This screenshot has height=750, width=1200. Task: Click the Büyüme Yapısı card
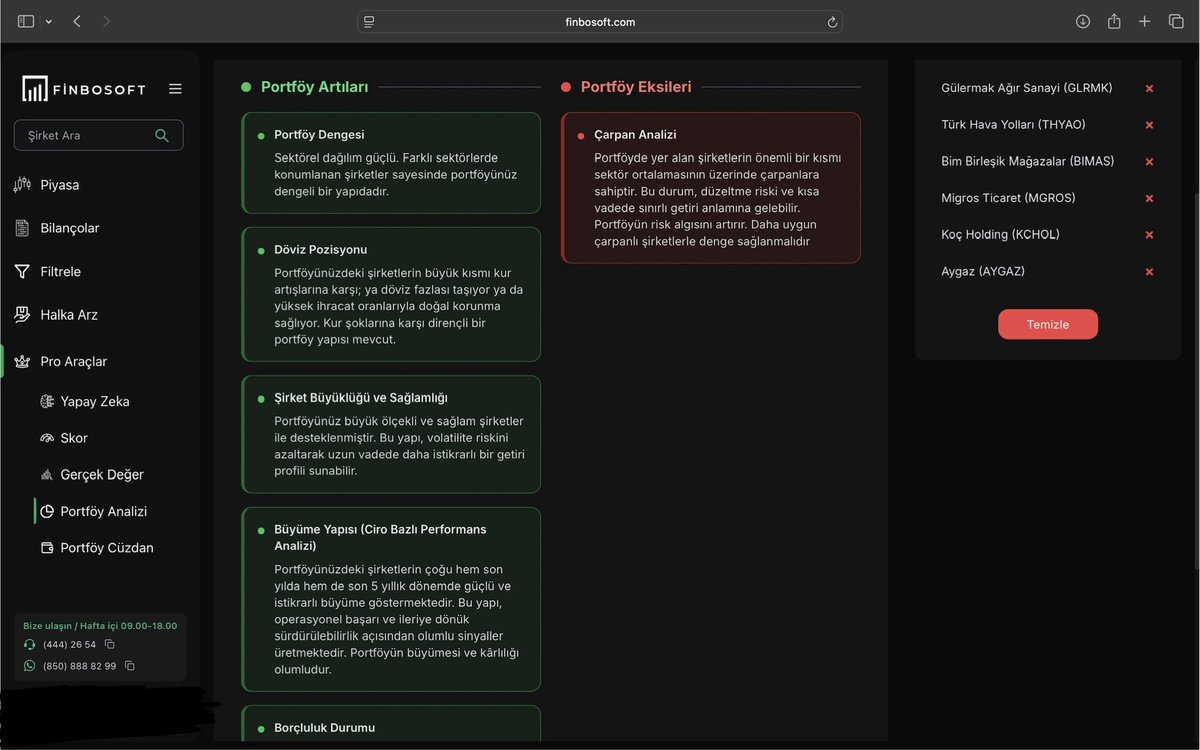tap(391, 600)
